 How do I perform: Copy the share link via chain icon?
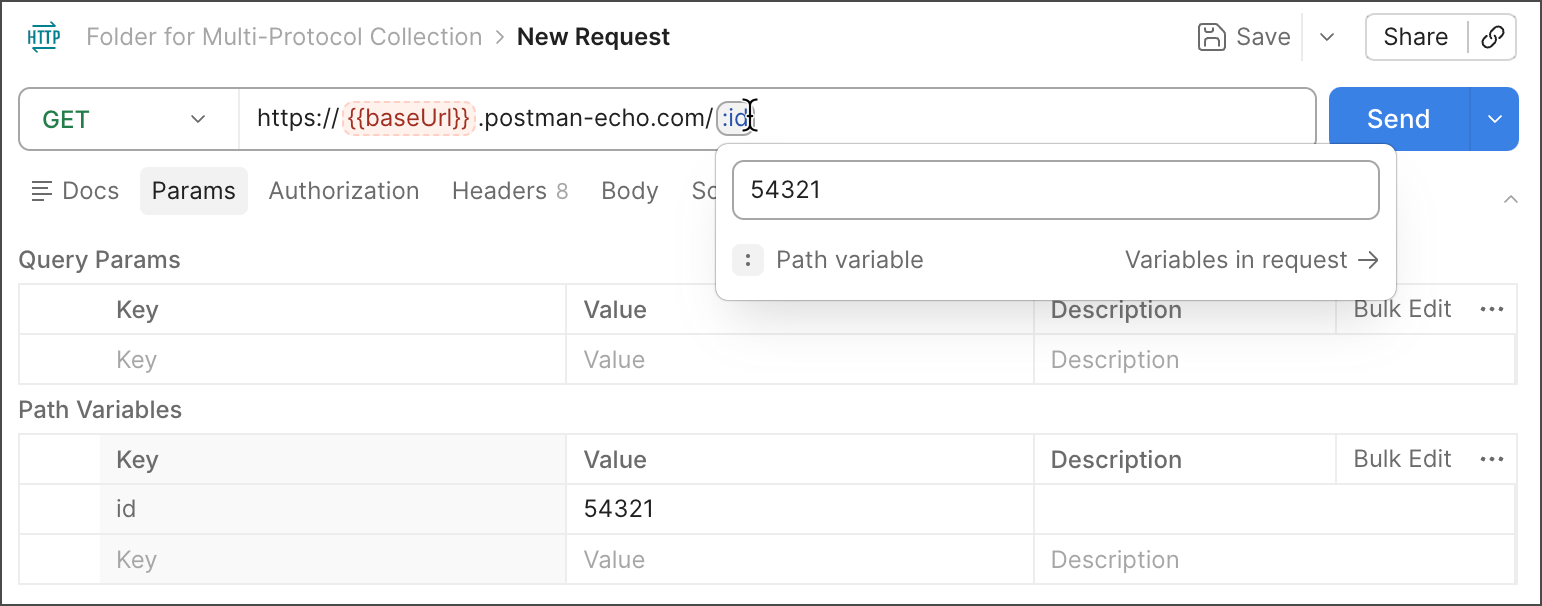tap(1492, 37)
